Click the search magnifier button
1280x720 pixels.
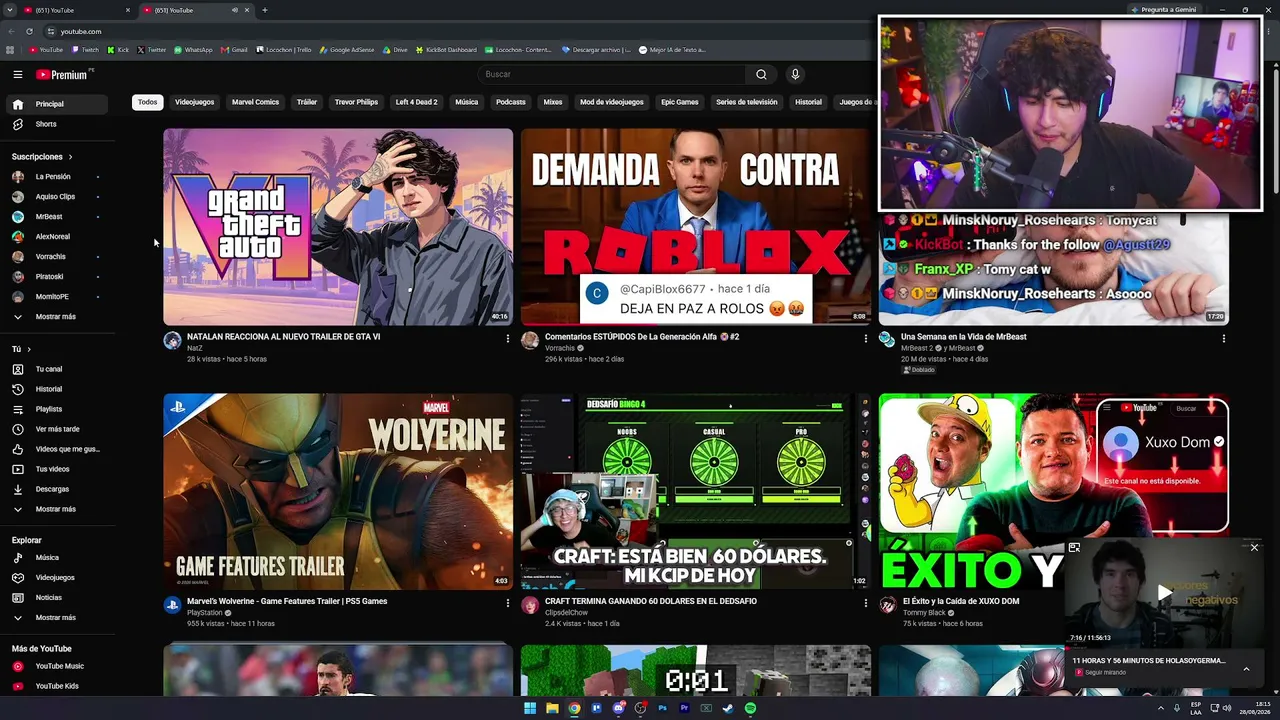pyautogui.click(x=761, y=74)
